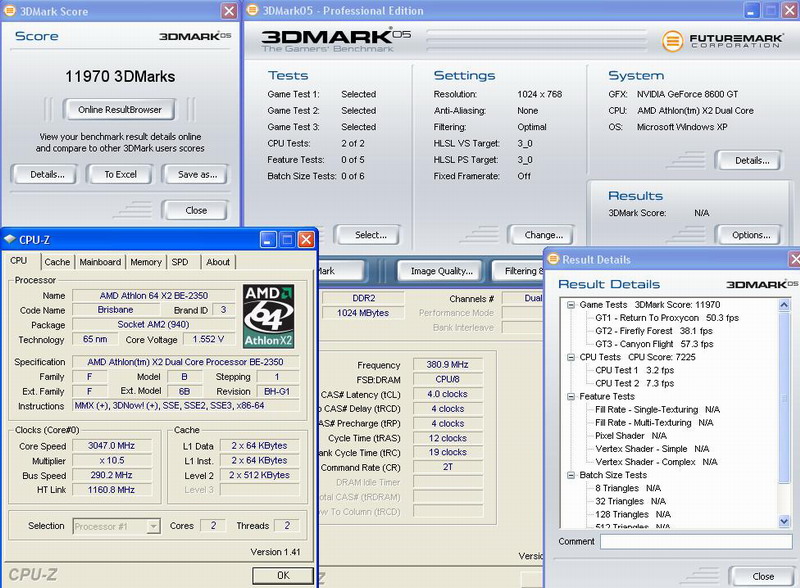The width and height of the screenshot is (800, 588).
Task: Minimize the CPU-Z window
Action: point(268,239)
